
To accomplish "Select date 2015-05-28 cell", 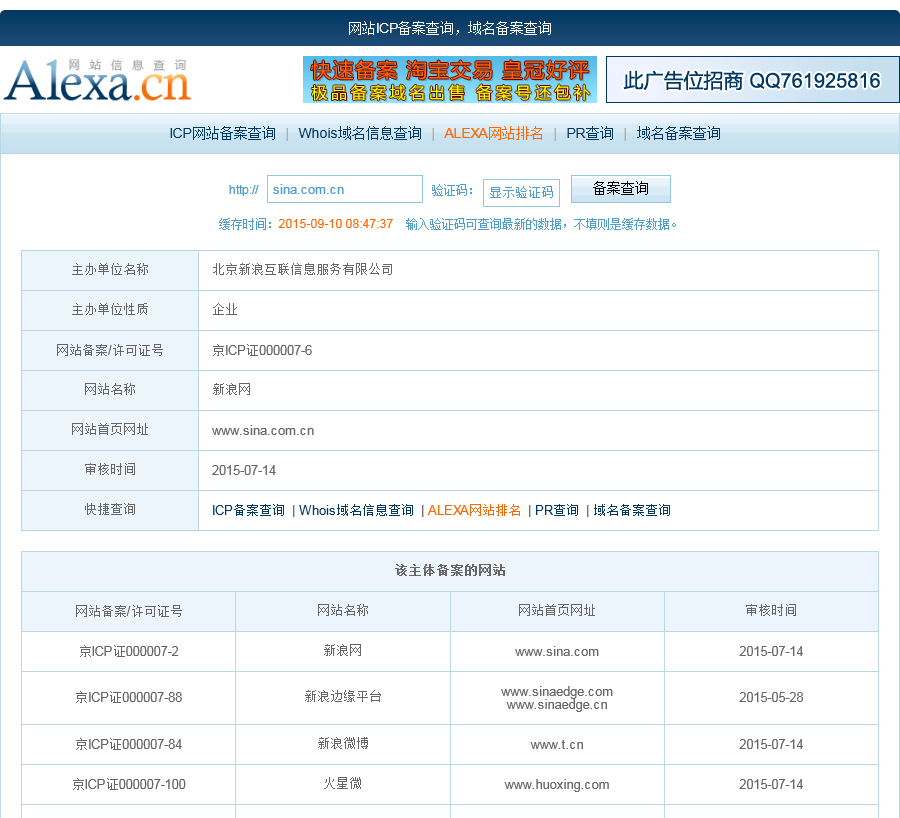I will [771, 697].
